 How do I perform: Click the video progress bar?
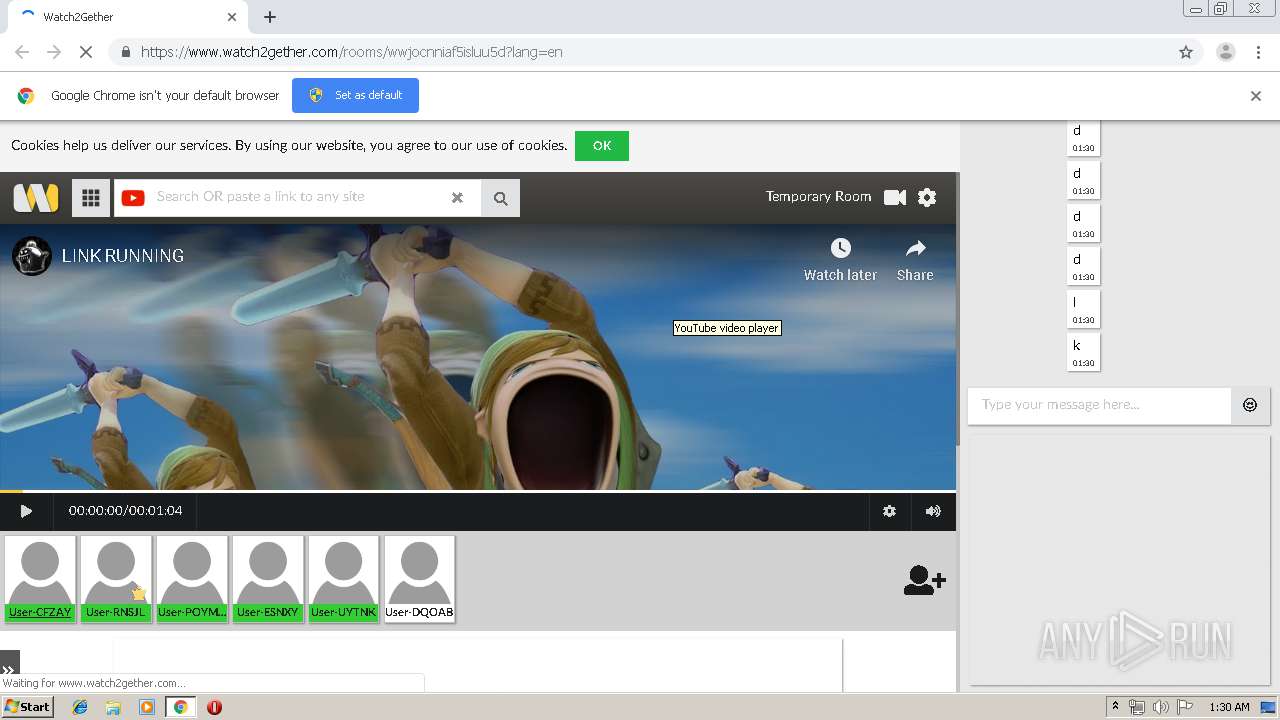click(x=478, y=491)
